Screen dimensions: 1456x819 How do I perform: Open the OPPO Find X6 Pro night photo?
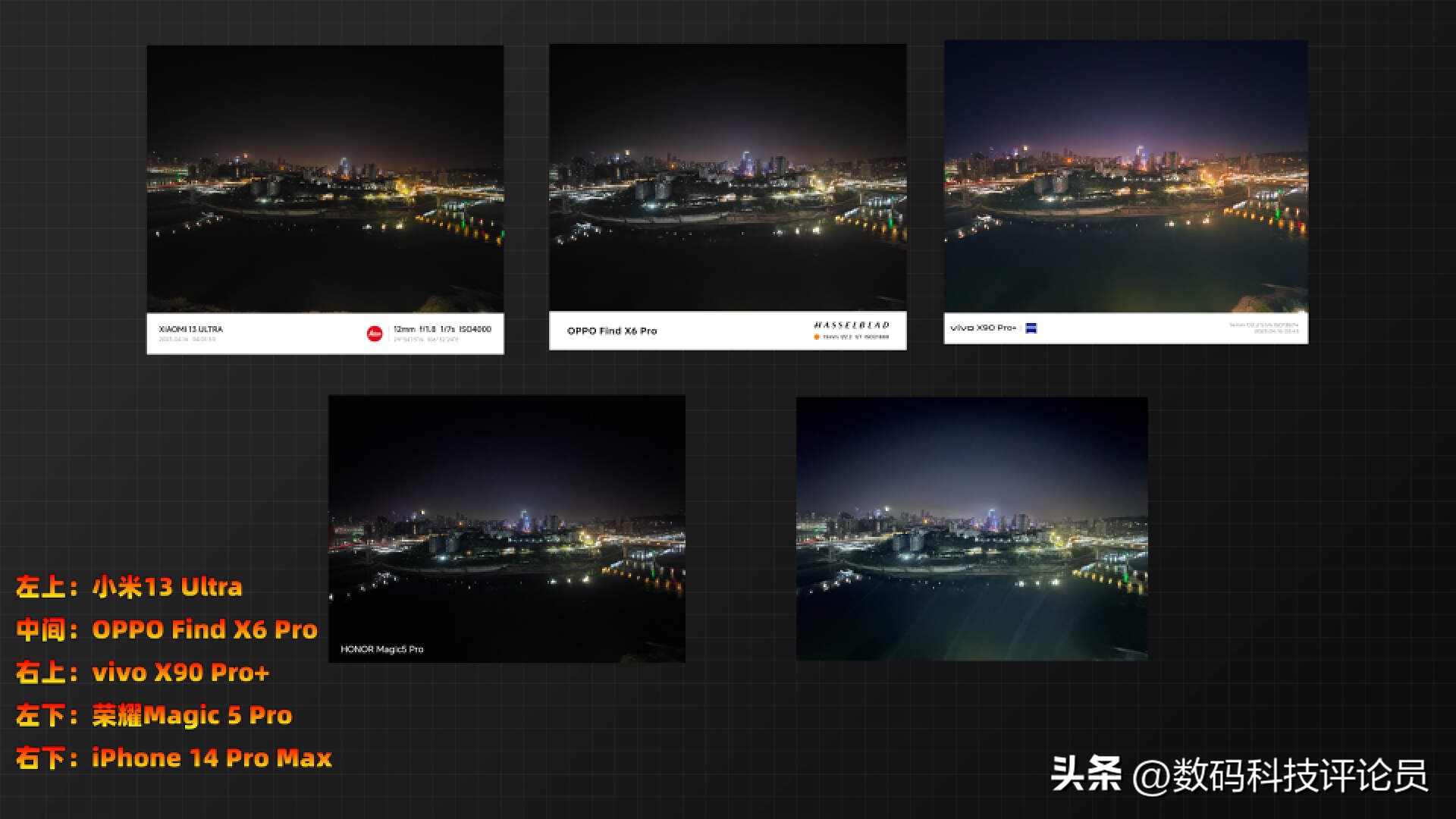point(727,177)
